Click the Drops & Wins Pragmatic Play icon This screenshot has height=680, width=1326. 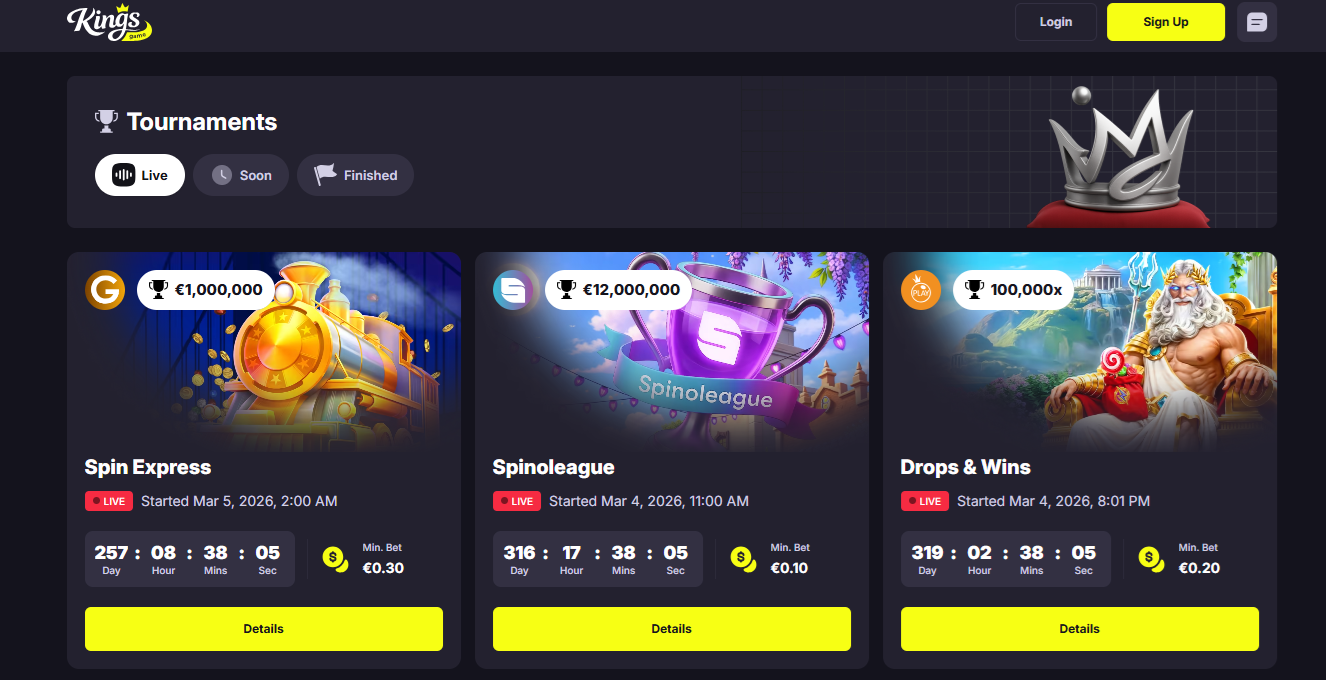click(x=921, y=290)
